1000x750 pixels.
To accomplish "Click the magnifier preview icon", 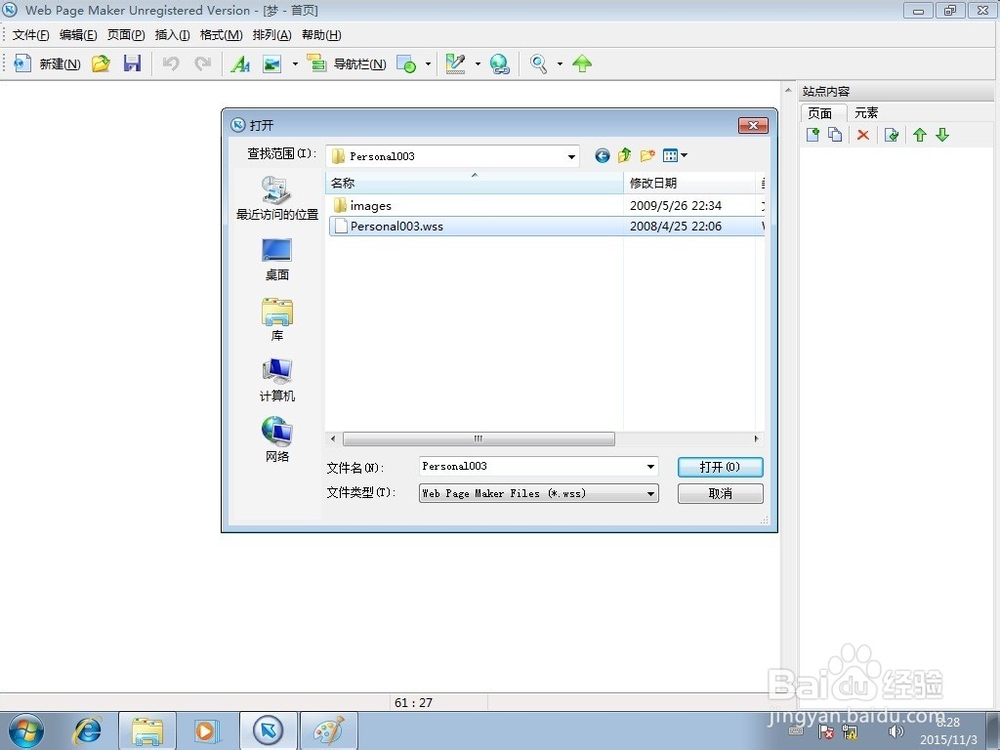I will click(538, 63).
